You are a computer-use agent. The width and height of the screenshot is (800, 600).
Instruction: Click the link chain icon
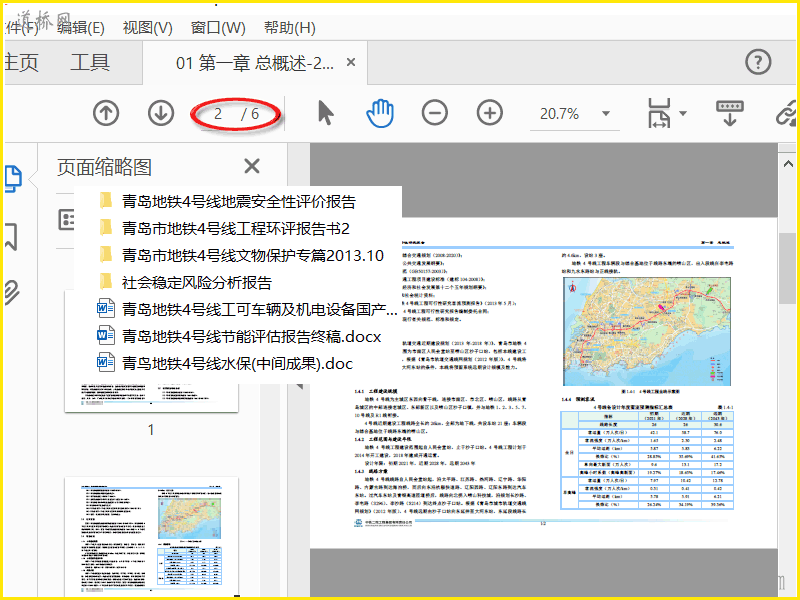[x=787, y=113]
